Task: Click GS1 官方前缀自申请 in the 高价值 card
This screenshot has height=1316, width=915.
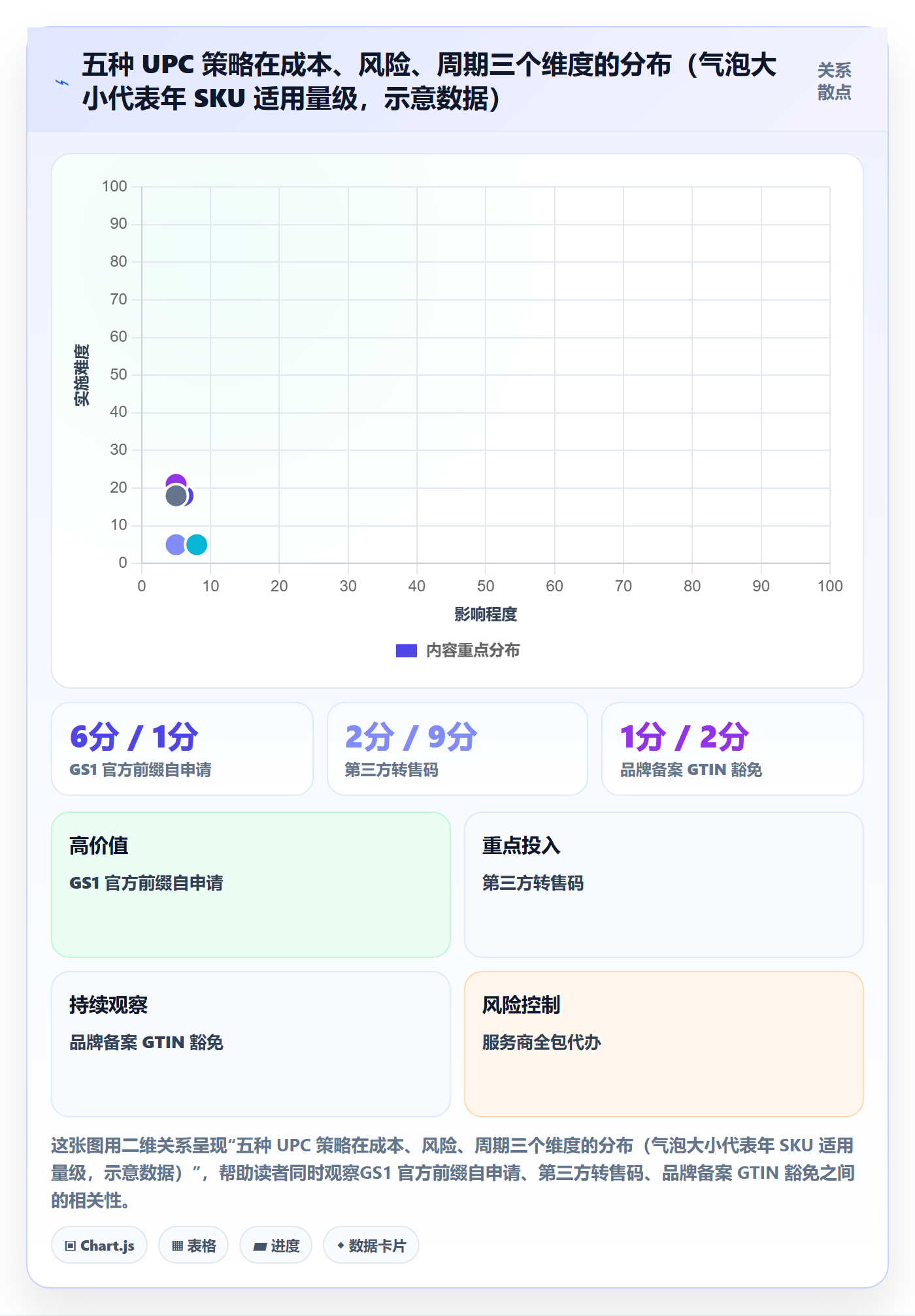Action: tap(146, 883)
